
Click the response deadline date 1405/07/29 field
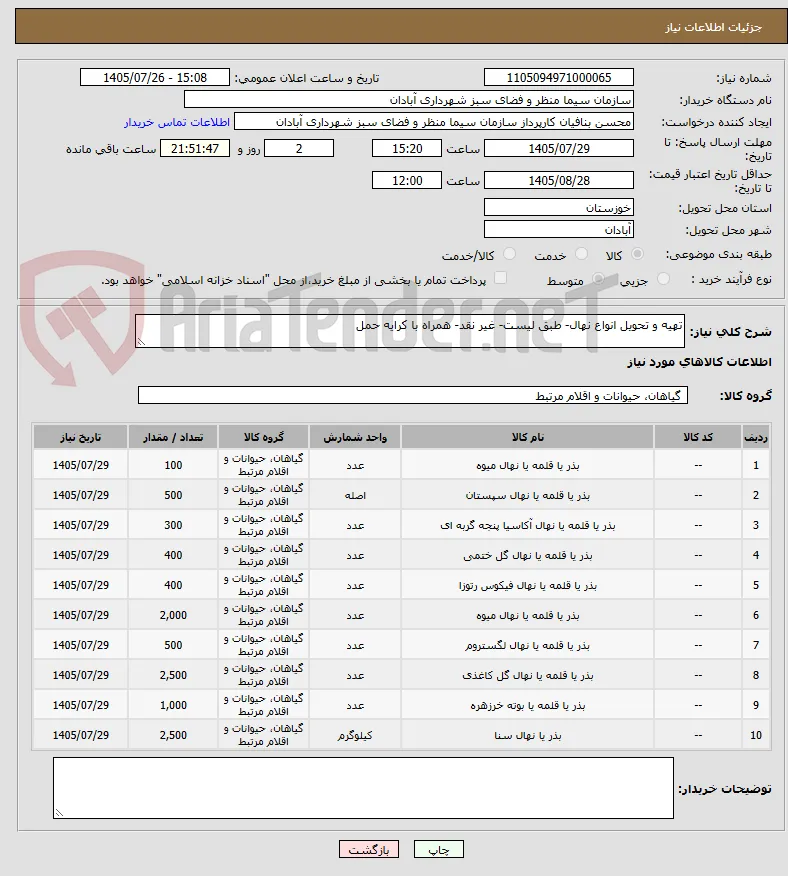[x=559, y=148]
